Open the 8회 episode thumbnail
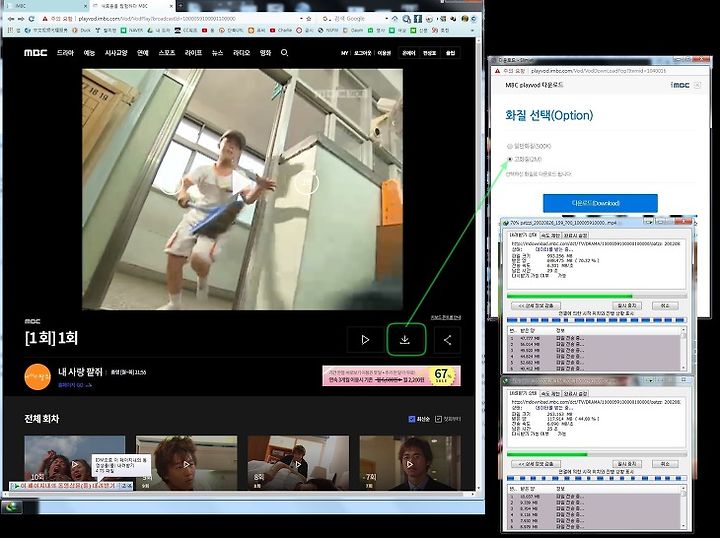The image size is (720, 538). click(x=298, y=463)
